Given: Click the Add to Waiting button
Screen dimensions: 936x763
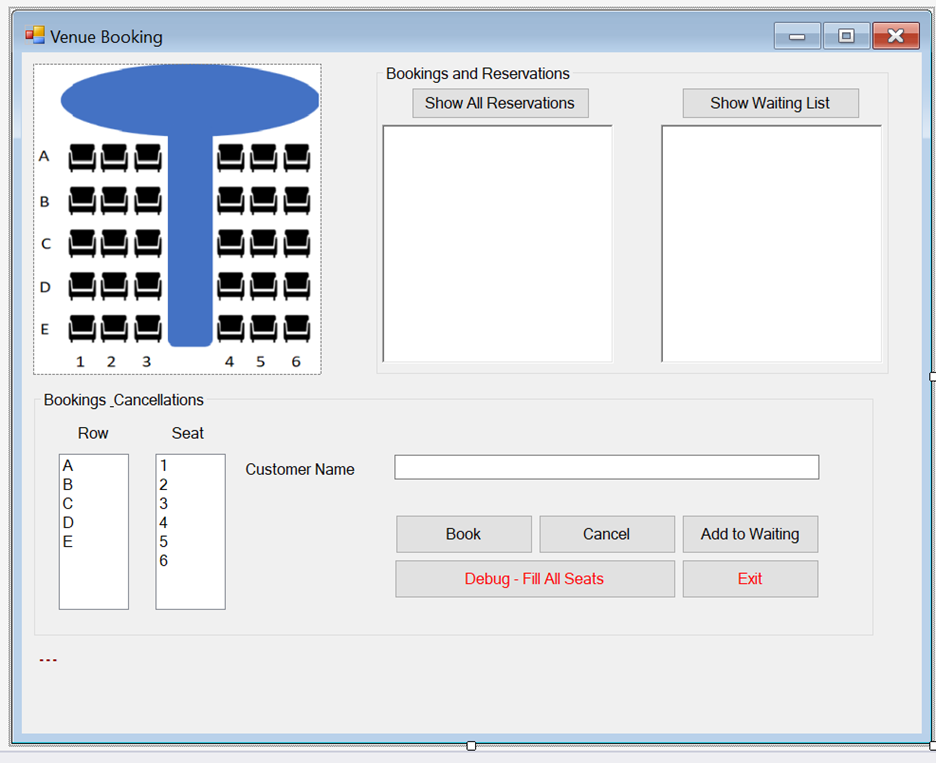Looking at the screenshot, I should coord(750,534).
